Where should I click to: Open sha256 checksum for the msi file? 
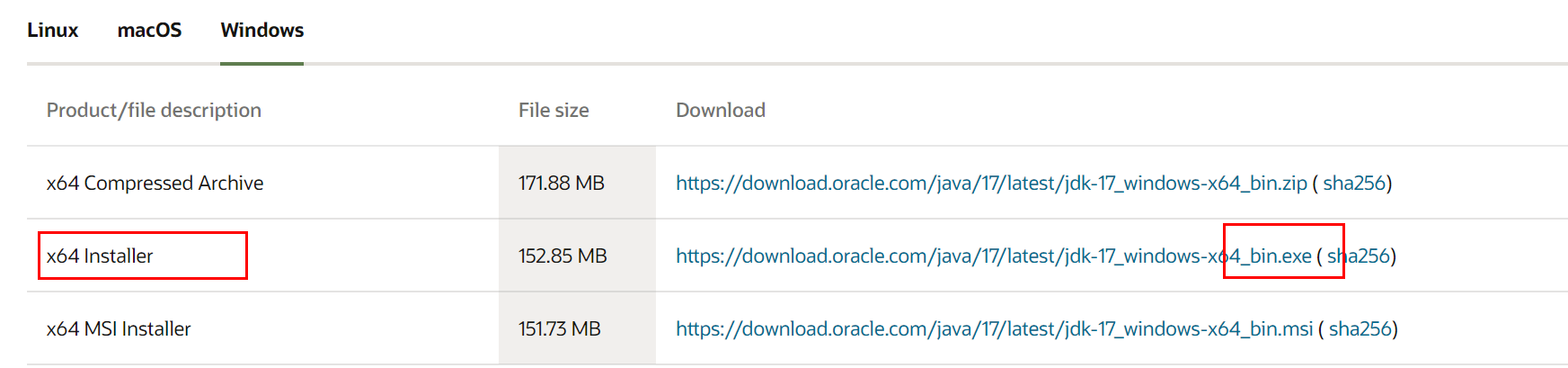click(x=1360, y=329)
